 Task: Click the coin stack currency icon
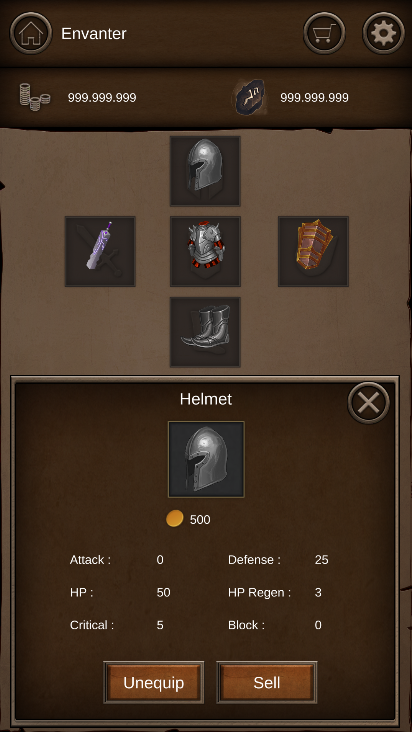pos(35,97)
